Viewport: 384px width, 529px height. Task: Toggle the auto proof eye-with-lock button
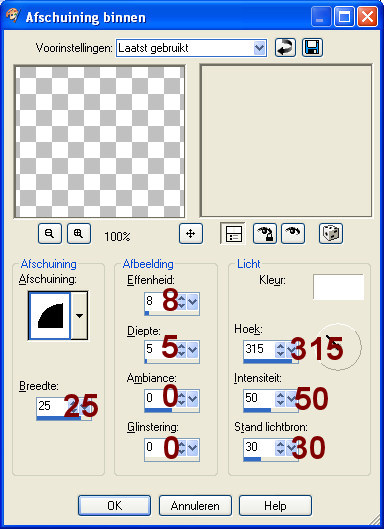[265, 233]
